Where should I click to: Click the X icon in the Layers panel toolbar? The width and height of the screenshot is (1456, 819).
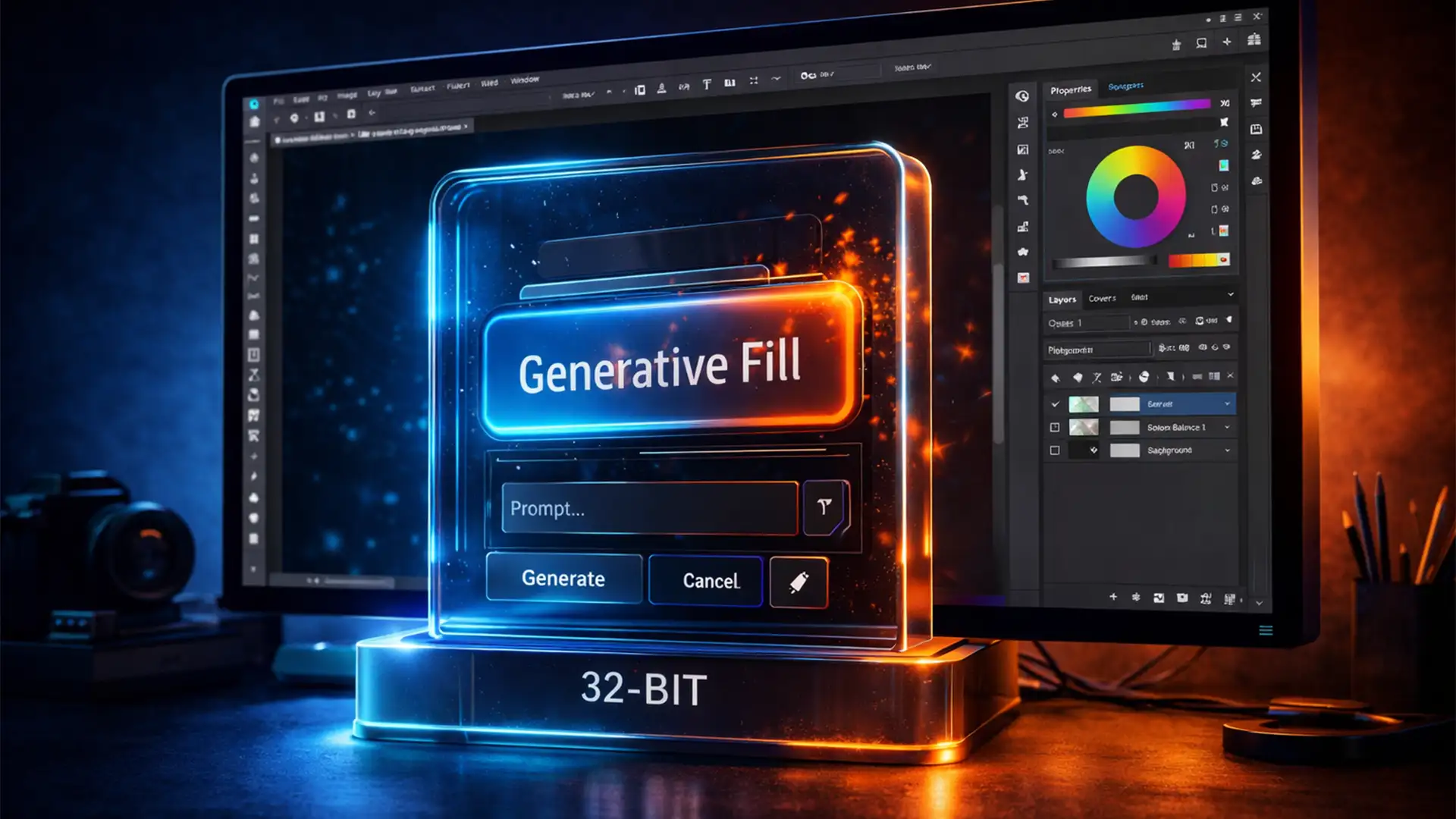coord(1230,375)
